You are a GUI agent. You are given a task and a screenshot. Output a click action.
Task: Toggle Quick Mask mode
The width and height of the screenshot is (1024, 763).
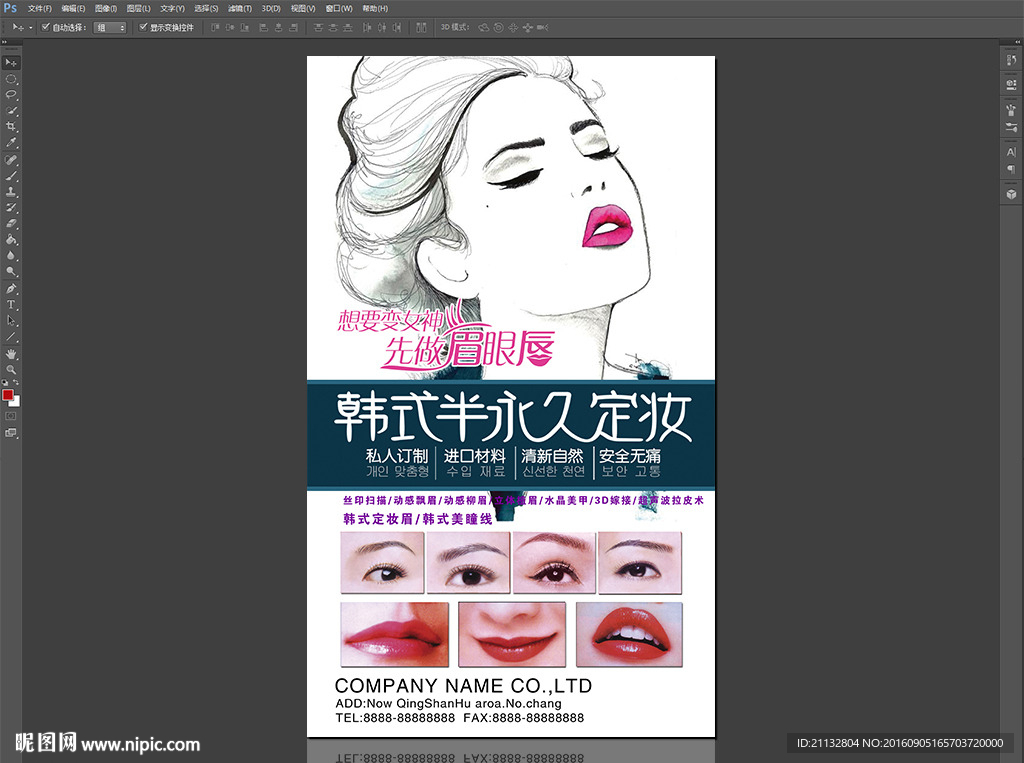pyautogui.click(x=11, y=416)
